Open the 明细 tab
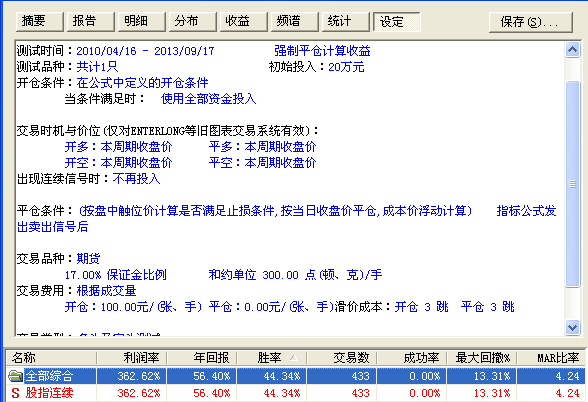Image resolution: width=588 pixels, height=402 pixels. pos(142,21)
